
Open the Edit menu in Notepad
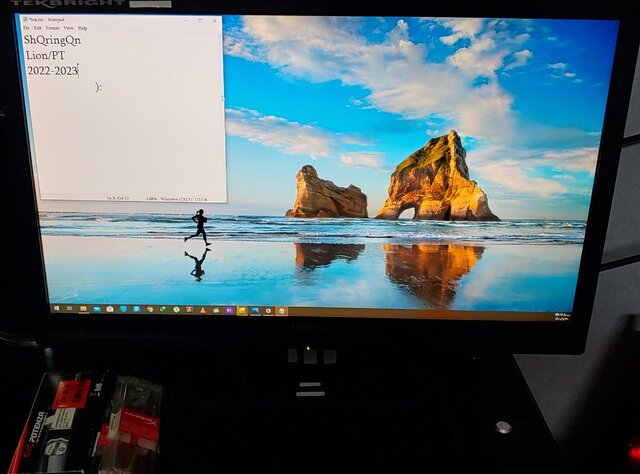click(x=39, y=28)
